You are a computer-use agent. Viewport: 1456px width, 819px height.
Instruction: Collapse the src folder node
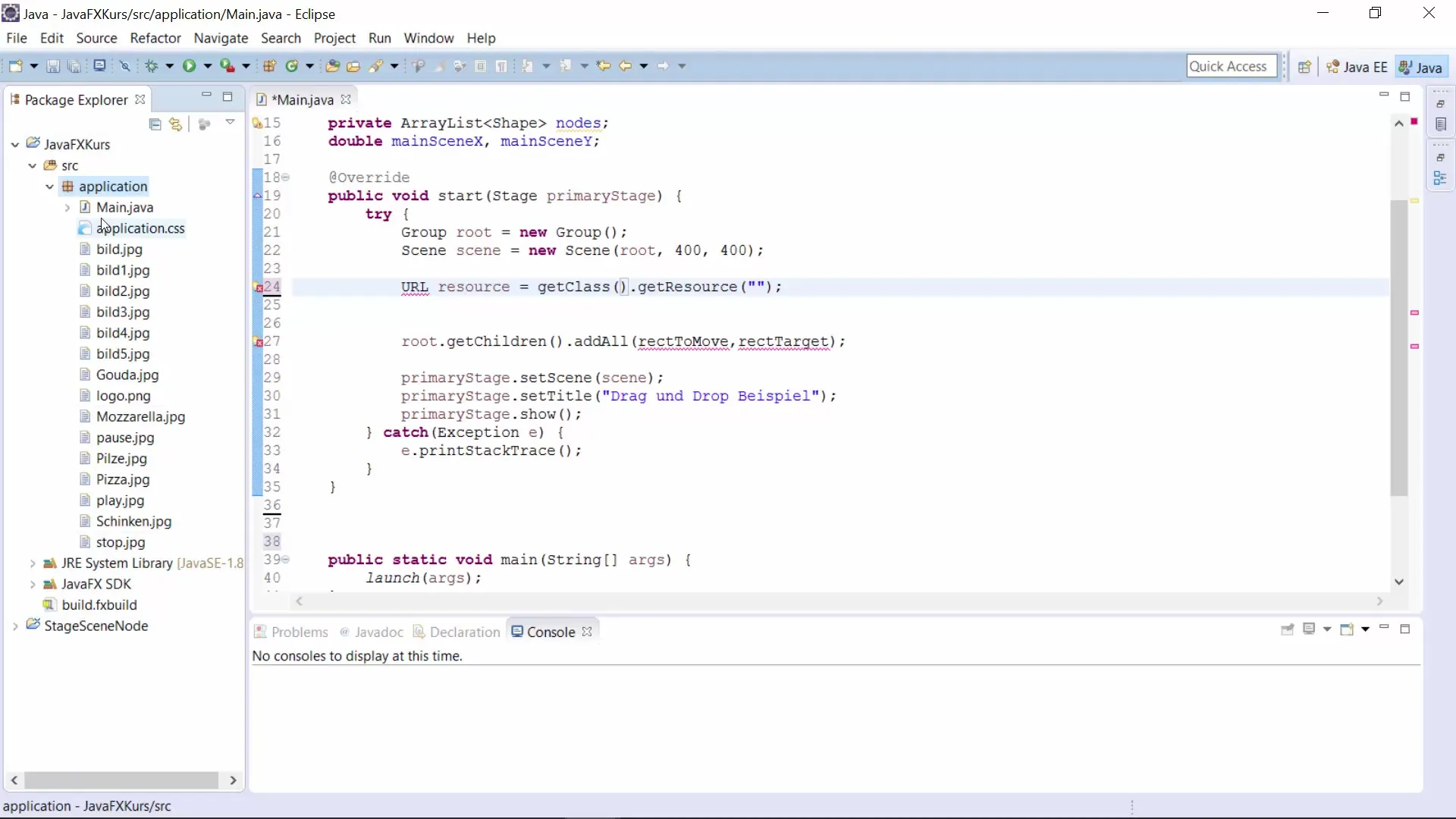coord(33,165)
